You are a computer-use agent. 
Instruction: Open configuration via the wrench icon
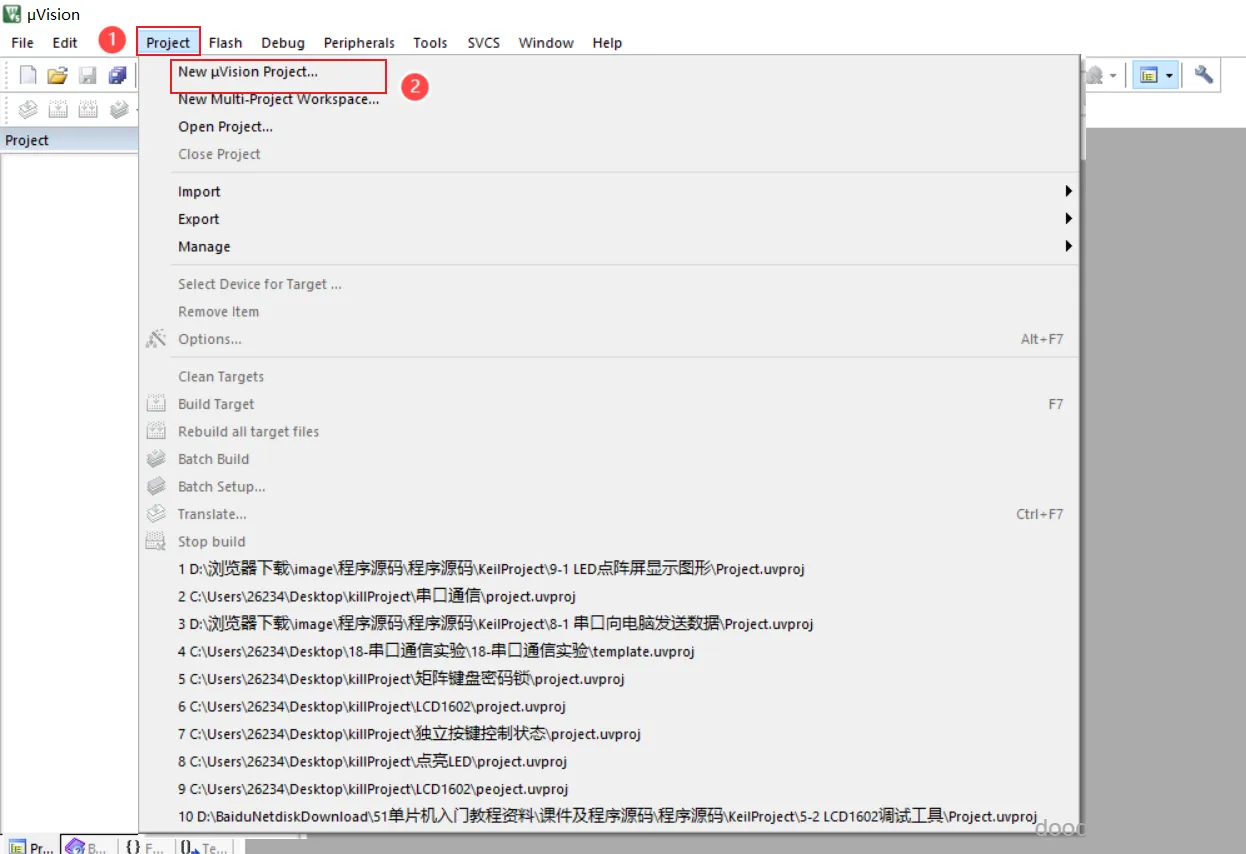1204,75
